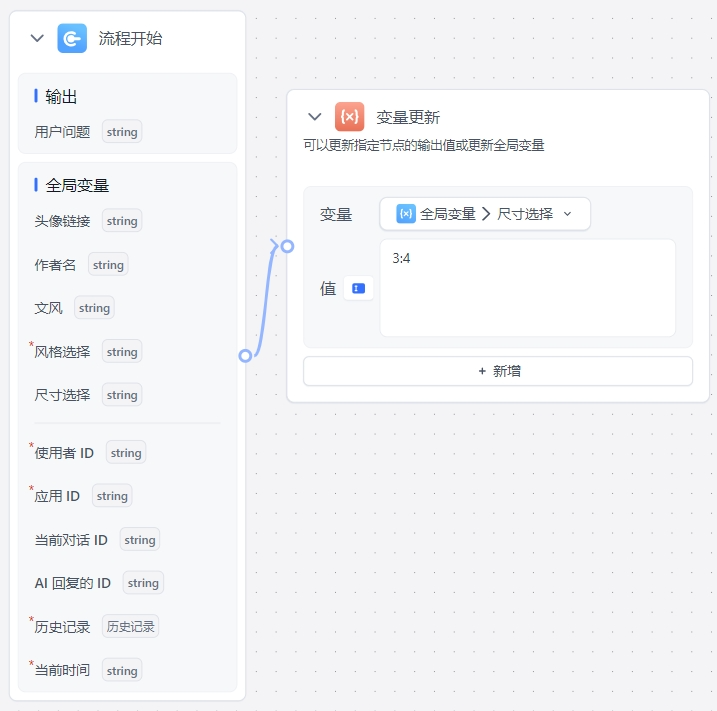Click the string tag beside 文风
The width and height of the screenshot is (717, 711).
pyautogui.click(x=94, y=308)
